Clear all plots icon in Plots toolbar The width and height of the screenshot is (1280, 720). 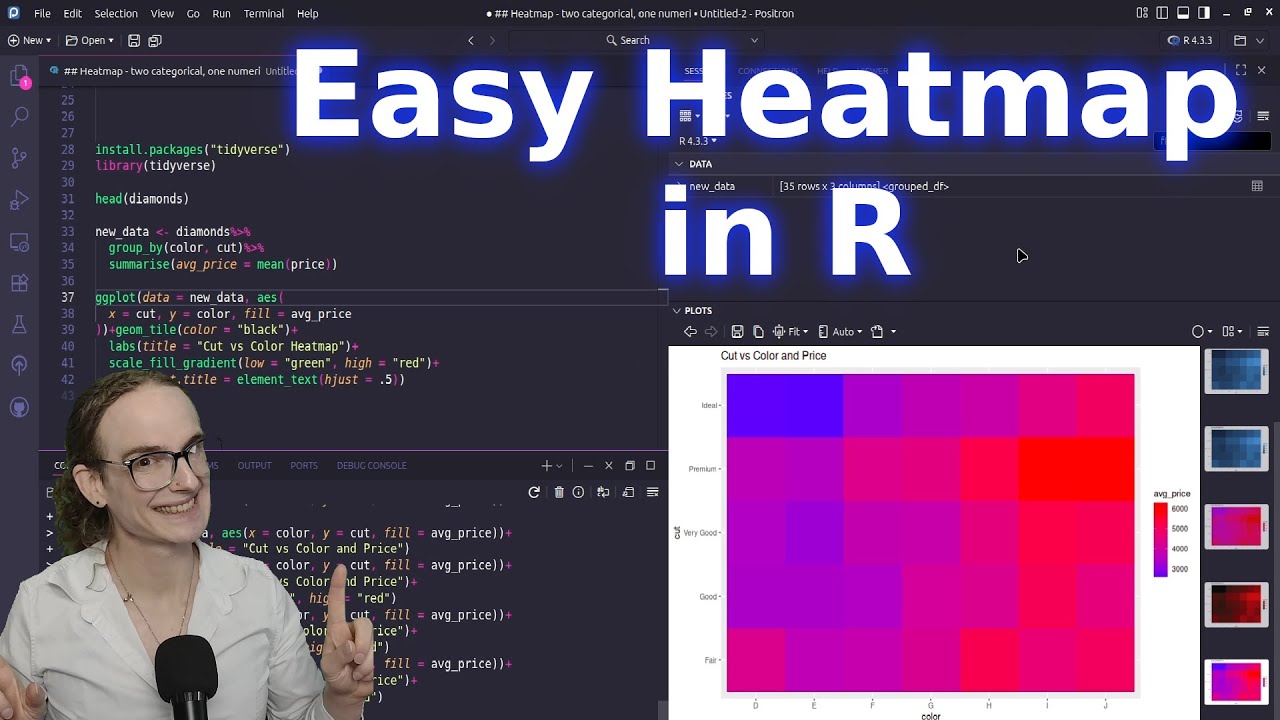point(1263,331)
